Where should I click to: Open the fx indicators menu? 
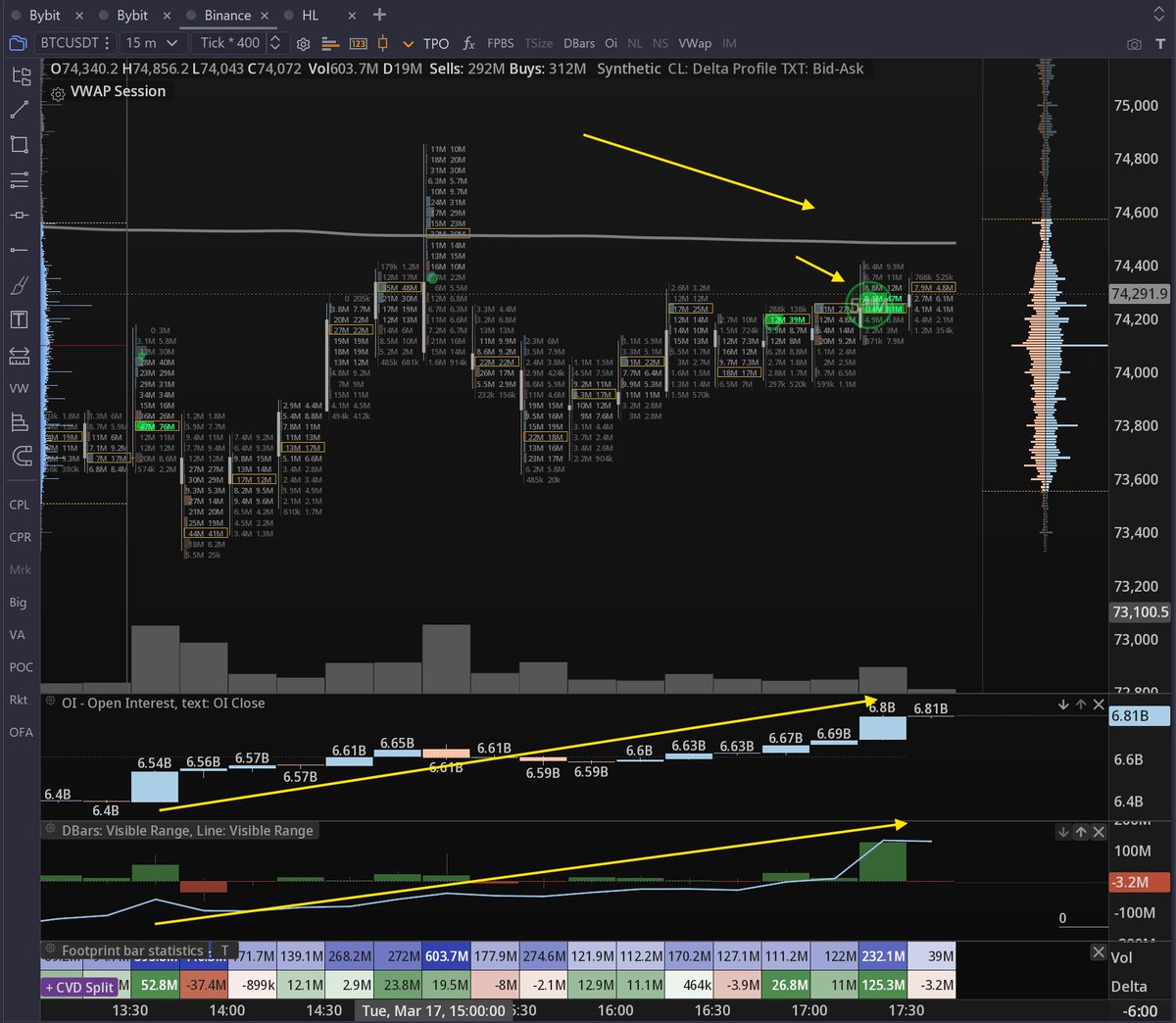click(x=469, y=43)
